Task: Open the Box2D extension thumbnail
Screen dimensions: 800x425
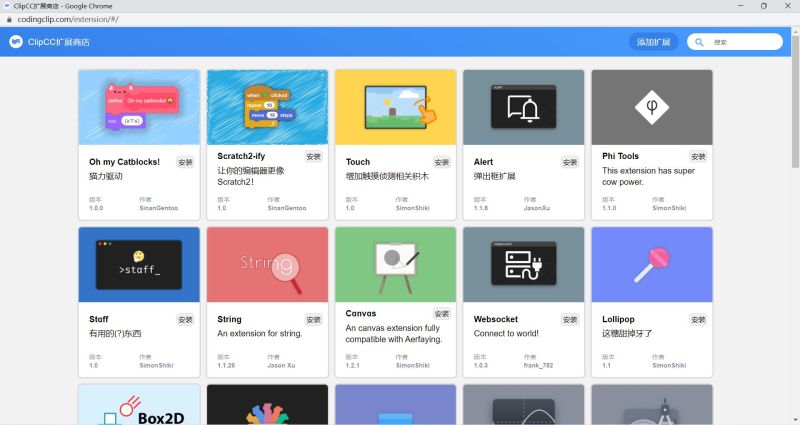Action: 139,405
